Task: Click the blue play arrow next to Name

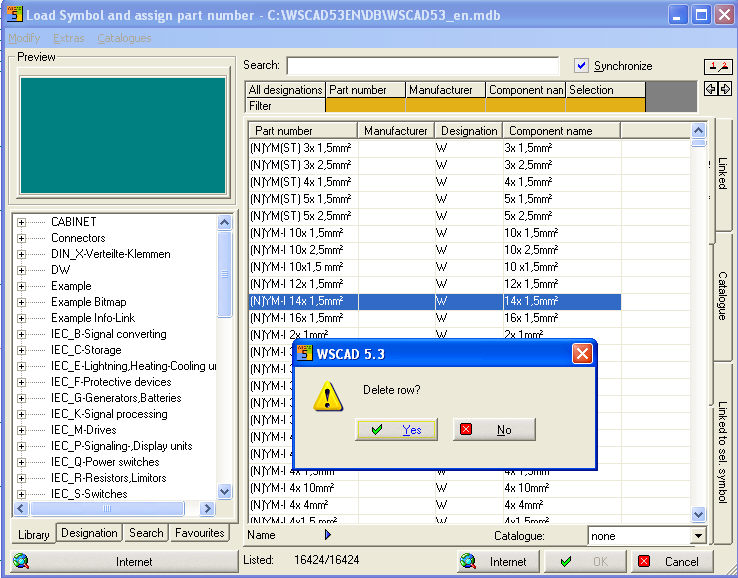Action: tap(328, 535)
